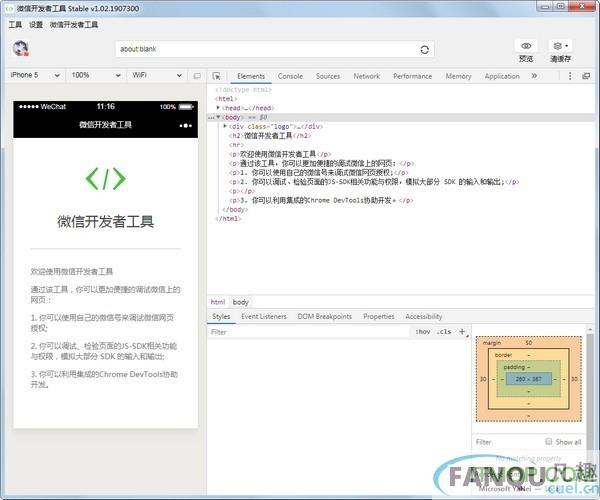Viewport: 600px width, 500px height.
Task: Open the clear cache layers icon
Action: pyautogui.click(x=561, y=46)
